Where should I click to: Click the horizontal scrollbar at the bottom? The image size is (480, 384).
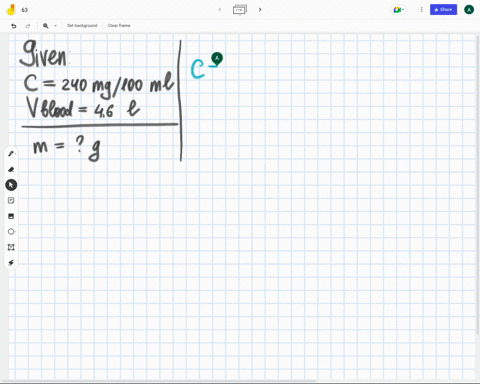point(158,381)
